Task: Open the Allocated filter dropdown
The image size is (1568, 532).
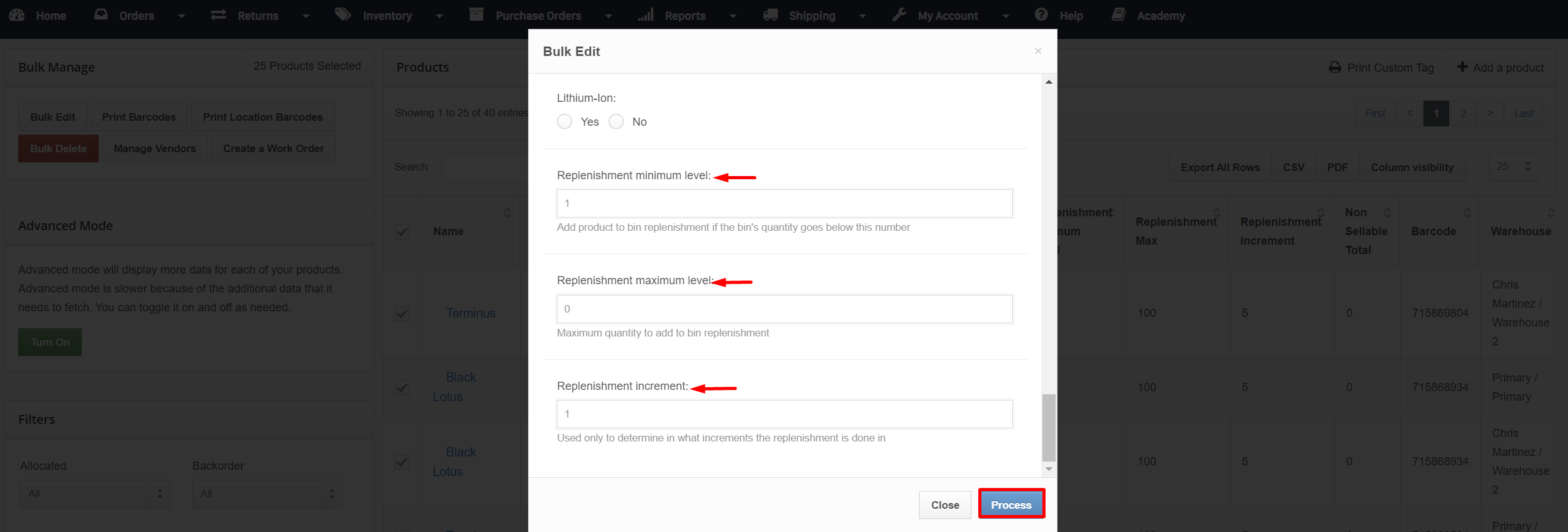Action: click(95, 494)
